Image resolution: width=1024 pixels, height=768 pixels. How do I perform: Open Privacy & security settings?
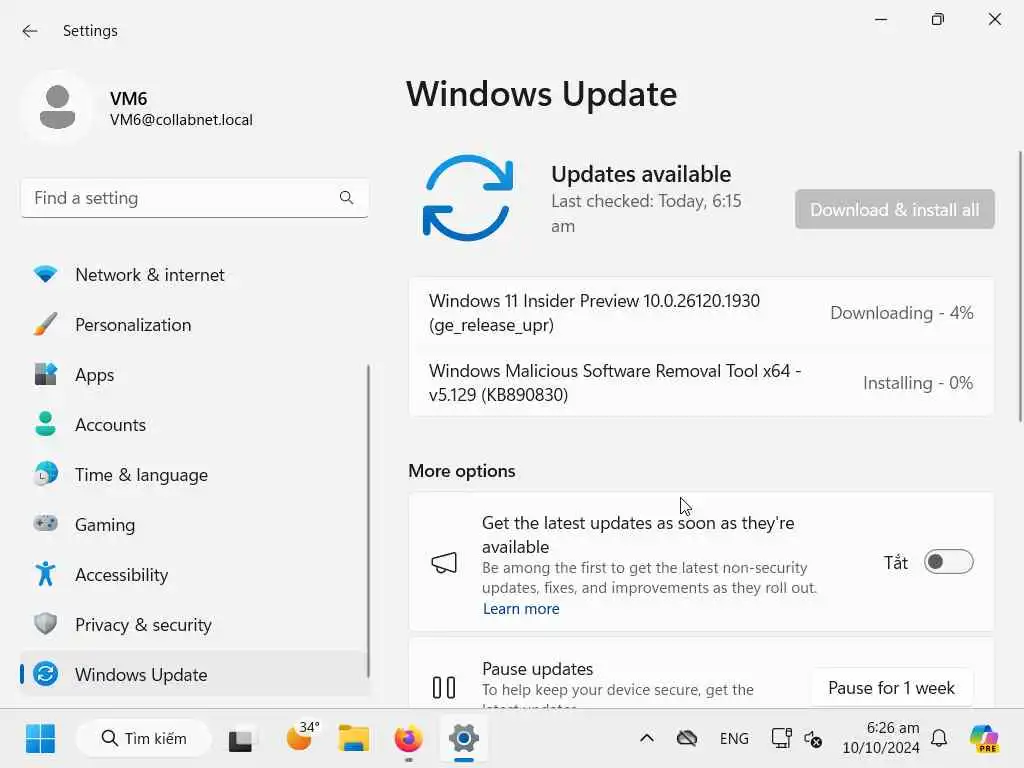pos(195,624)
